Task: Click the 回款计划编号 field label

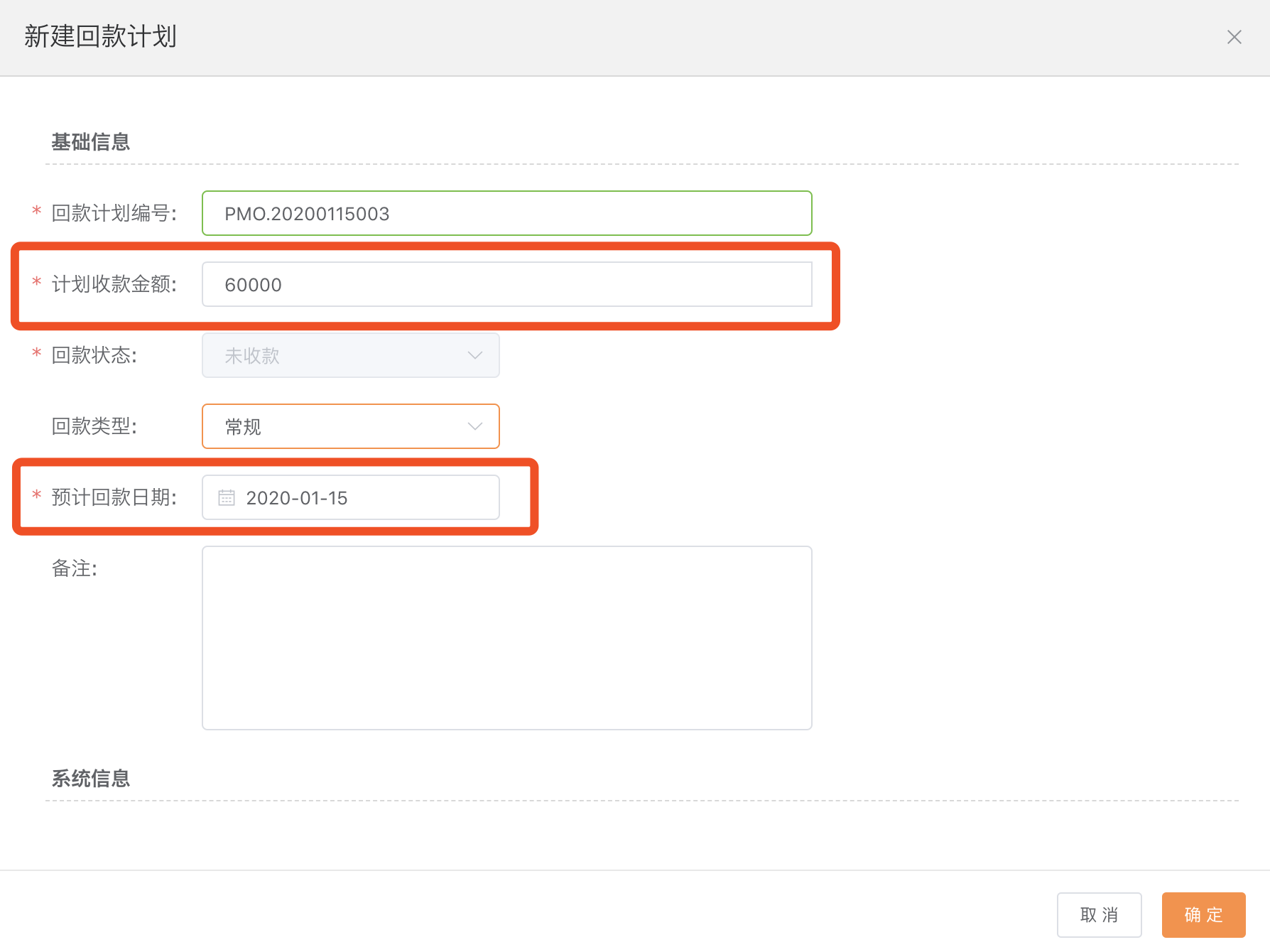Action: (x=114, y=213)
